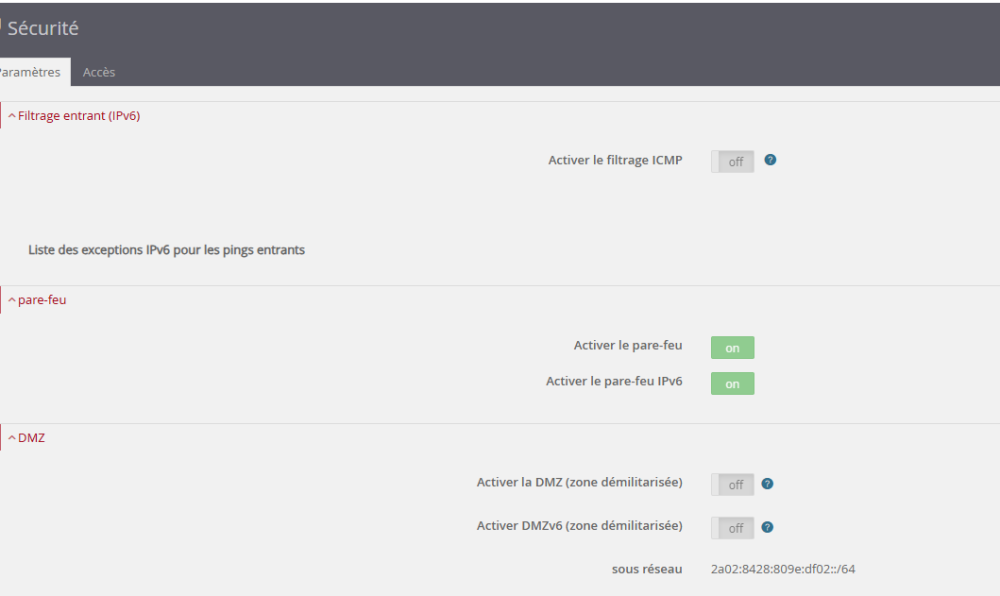Click the subnet address 2a02:8428:809e:df02::/64
The width and height of the screenshot is (1000, 596).
click(783, 570)
